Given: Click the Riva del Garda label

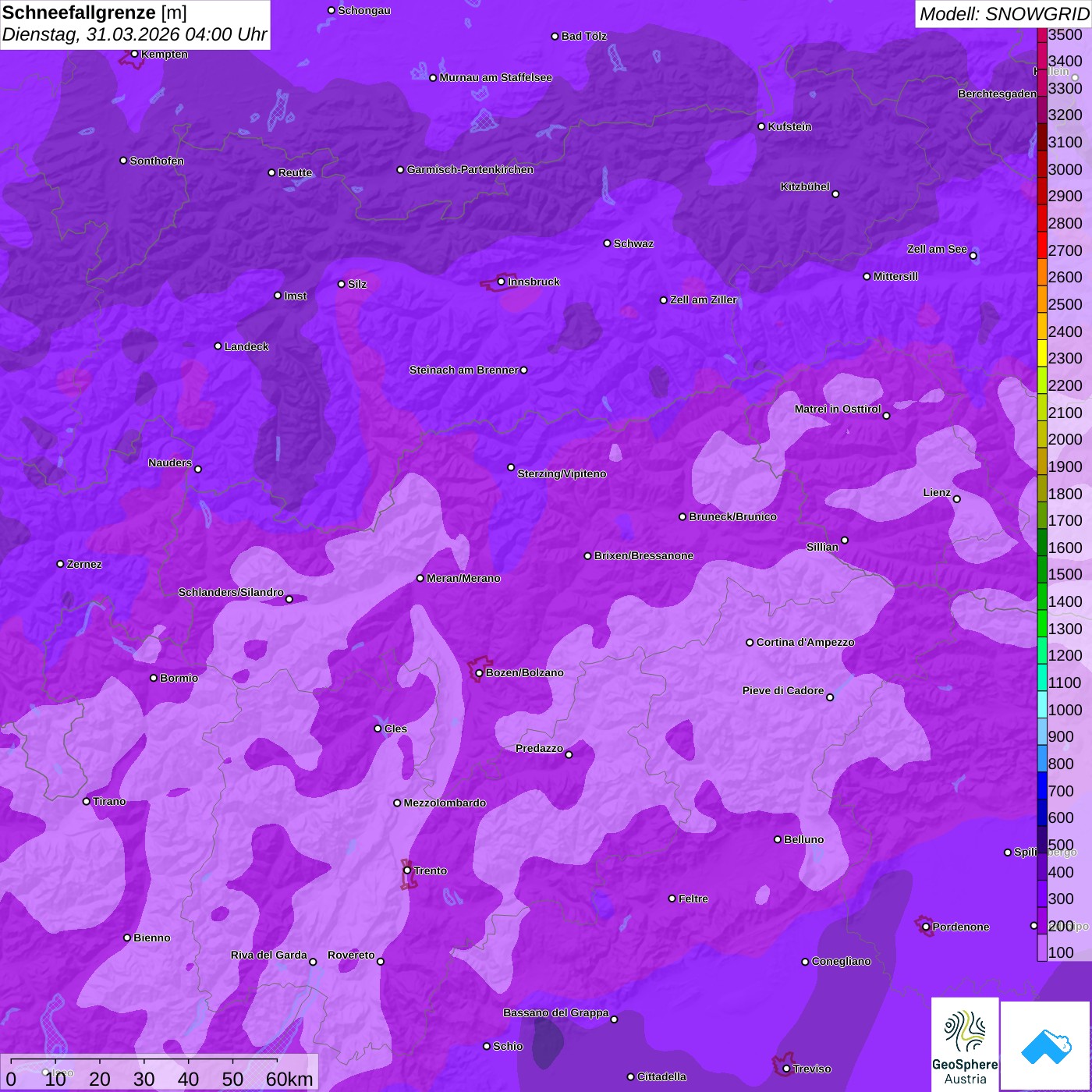Looking at the screenshot, I should point(269,955).
